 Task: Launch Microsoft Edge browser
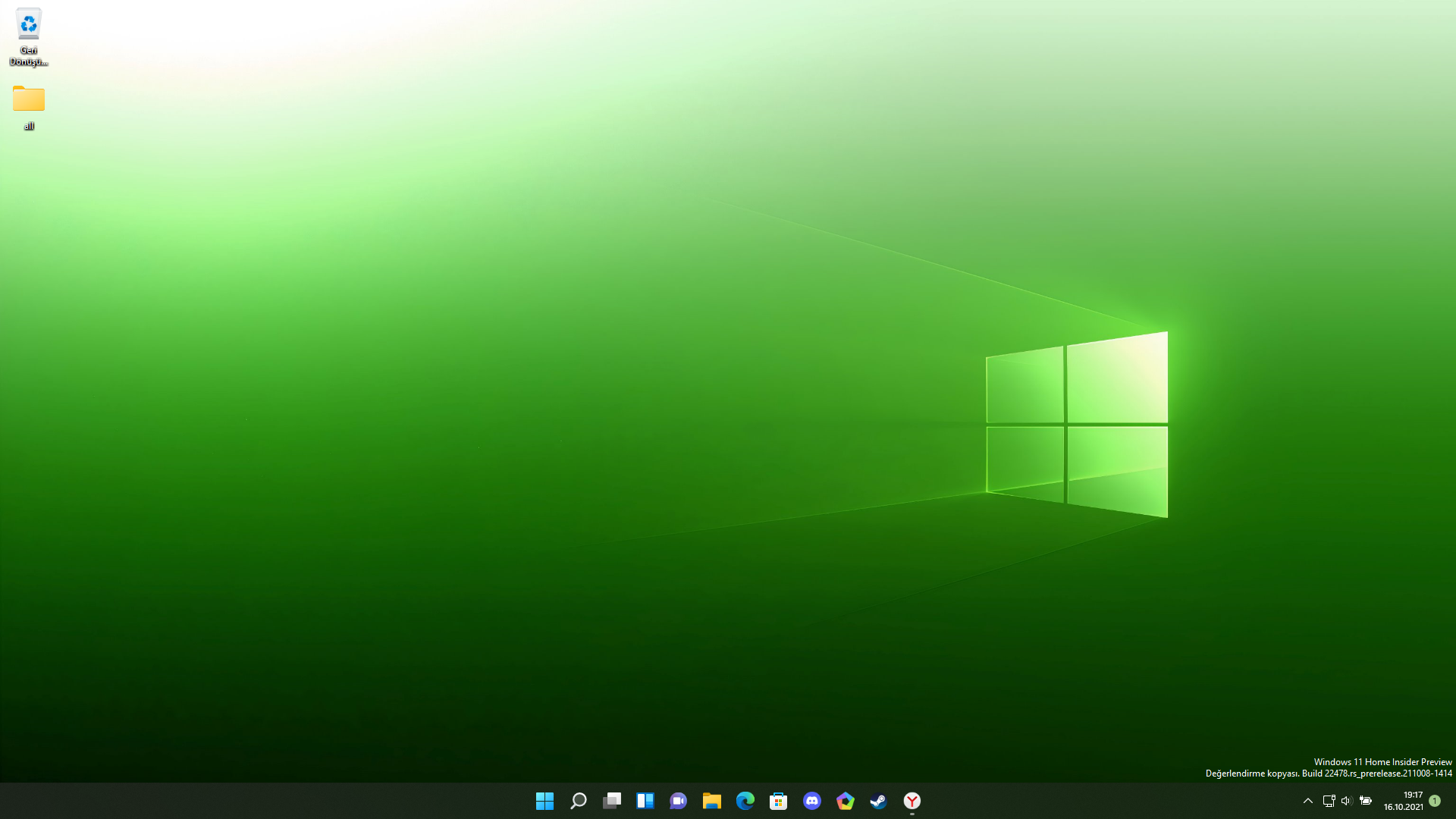745,801
